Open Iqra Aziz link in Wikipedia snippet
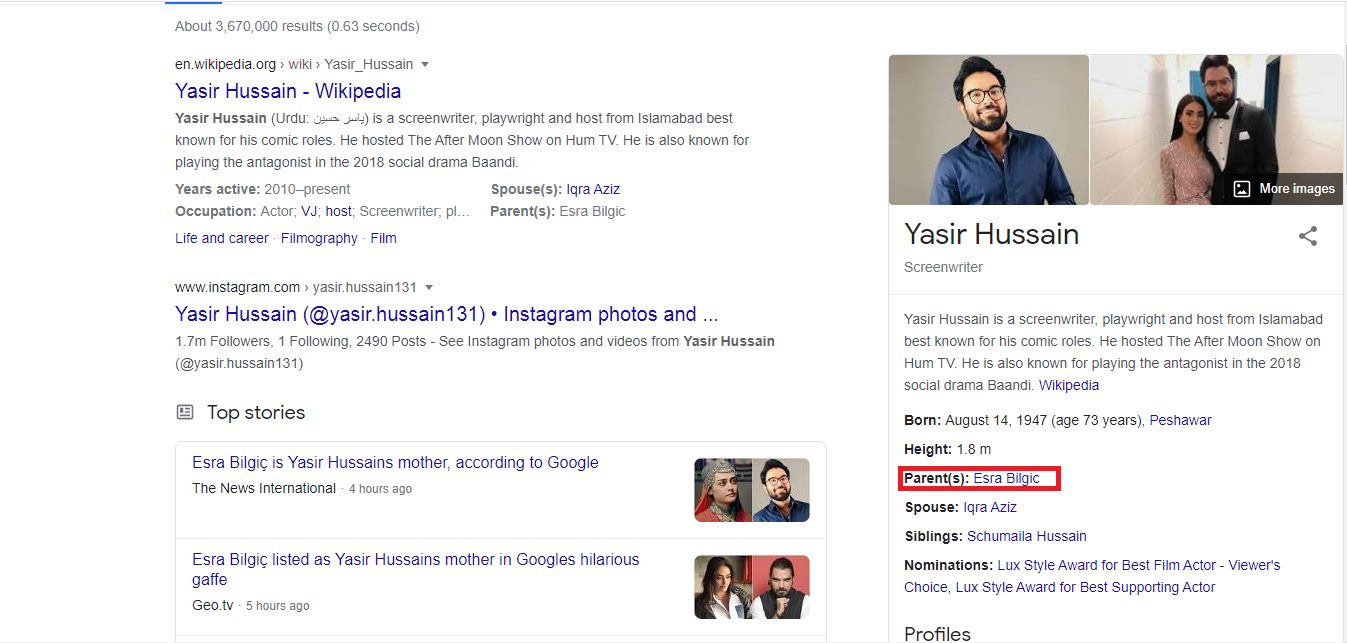This screenshot has width=1347, height=643. pos(593,189)
